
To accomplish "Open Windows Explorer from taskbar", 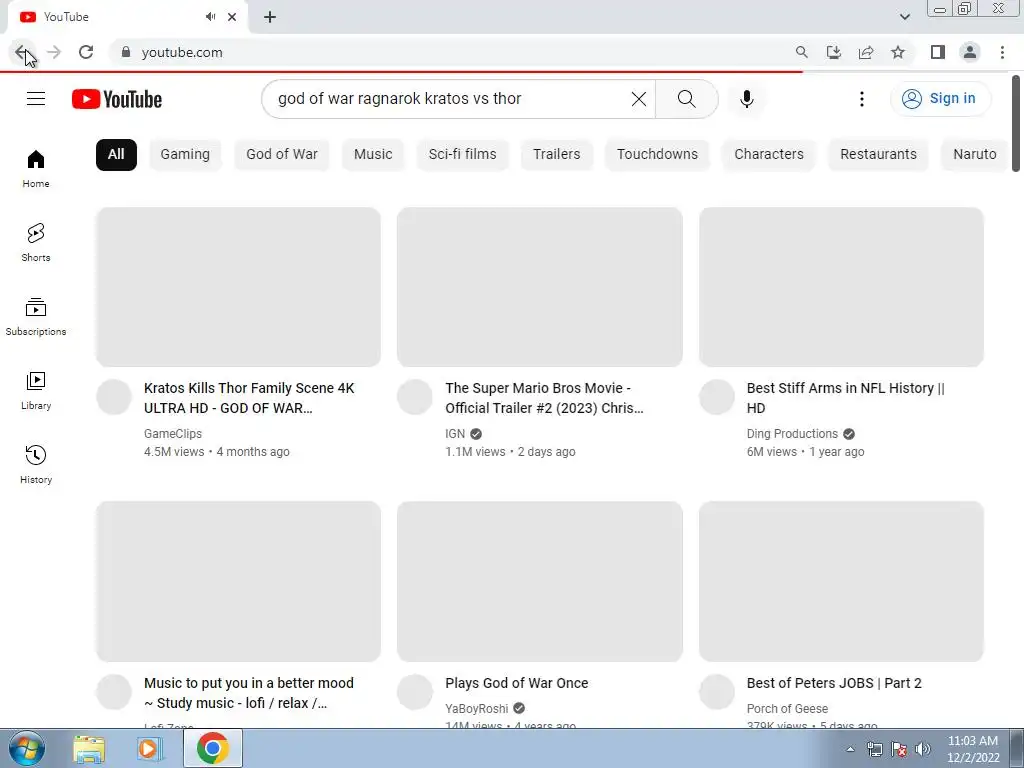I will pyautogui.click(x=89, y=748).
